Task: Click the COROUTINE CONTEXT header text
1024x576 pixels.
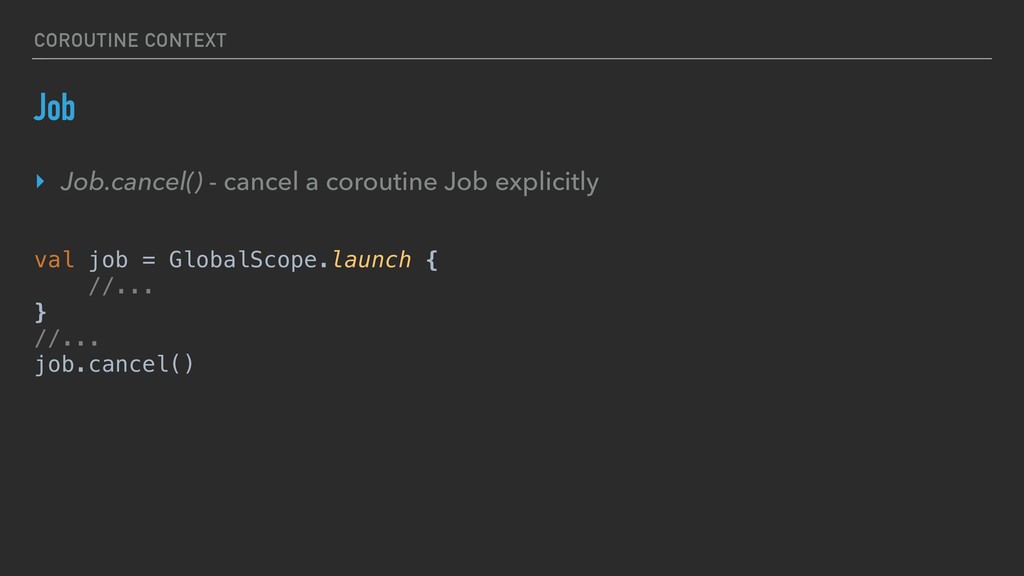Action: (x=130, y=40)
